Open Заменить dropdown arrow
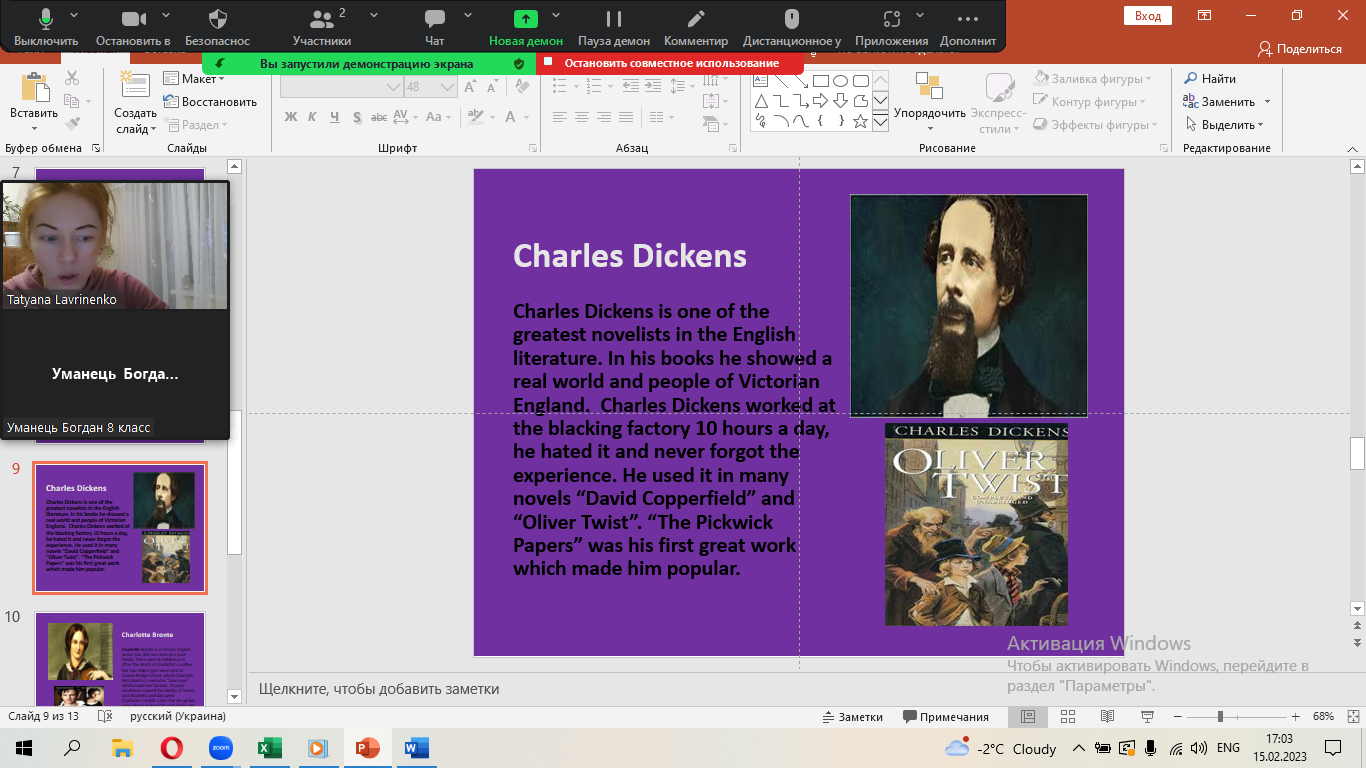 (1267, 102)
